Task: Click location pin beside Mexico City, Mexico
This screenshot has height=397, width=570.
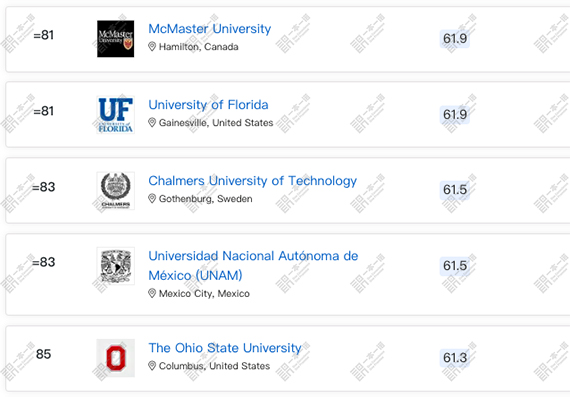Action: (x=152, y=293)
